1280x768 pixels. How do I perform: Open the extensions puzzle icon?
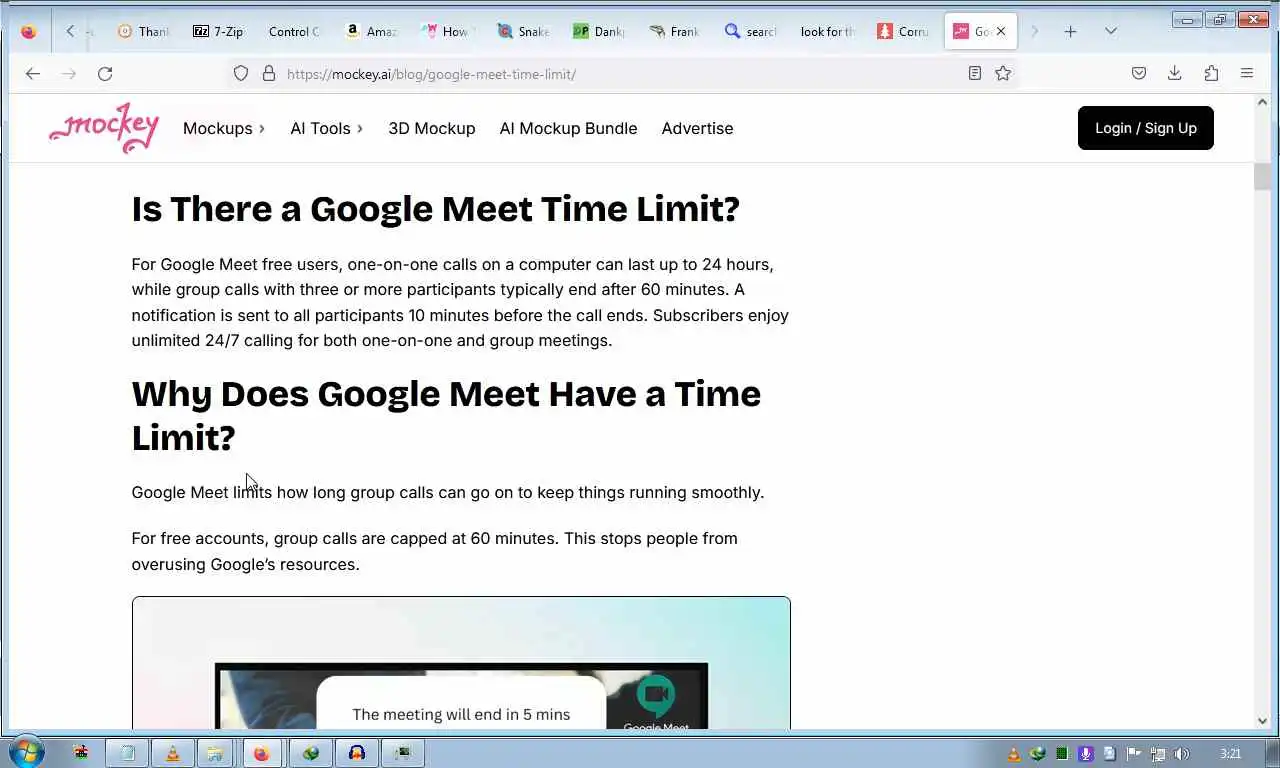point(1211,74)
